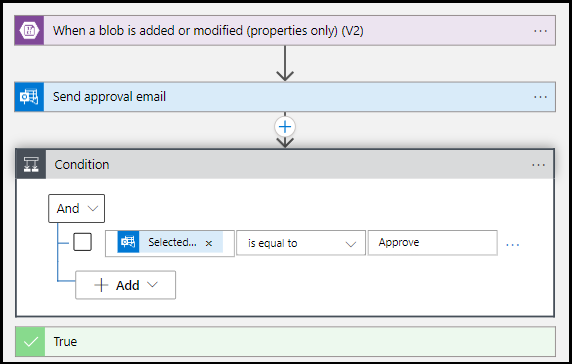Click the Azure Blob Storage trigger icon
Image resolution: width=572 pixels, height=364 pixels.
(x=29, y=31)
